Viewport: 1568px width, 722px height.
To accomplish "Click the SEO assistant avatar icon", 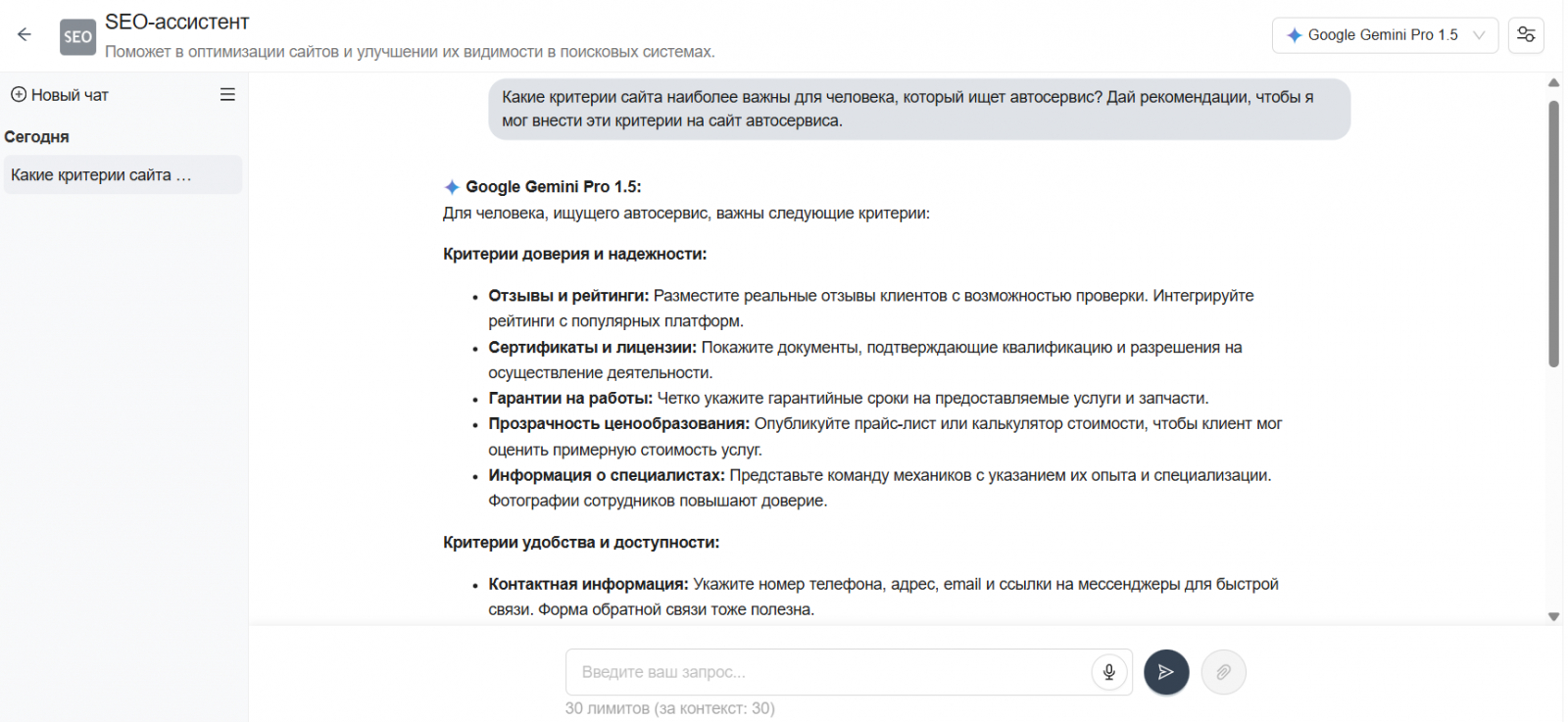I will pyautogui.click(x=78, y=37).
